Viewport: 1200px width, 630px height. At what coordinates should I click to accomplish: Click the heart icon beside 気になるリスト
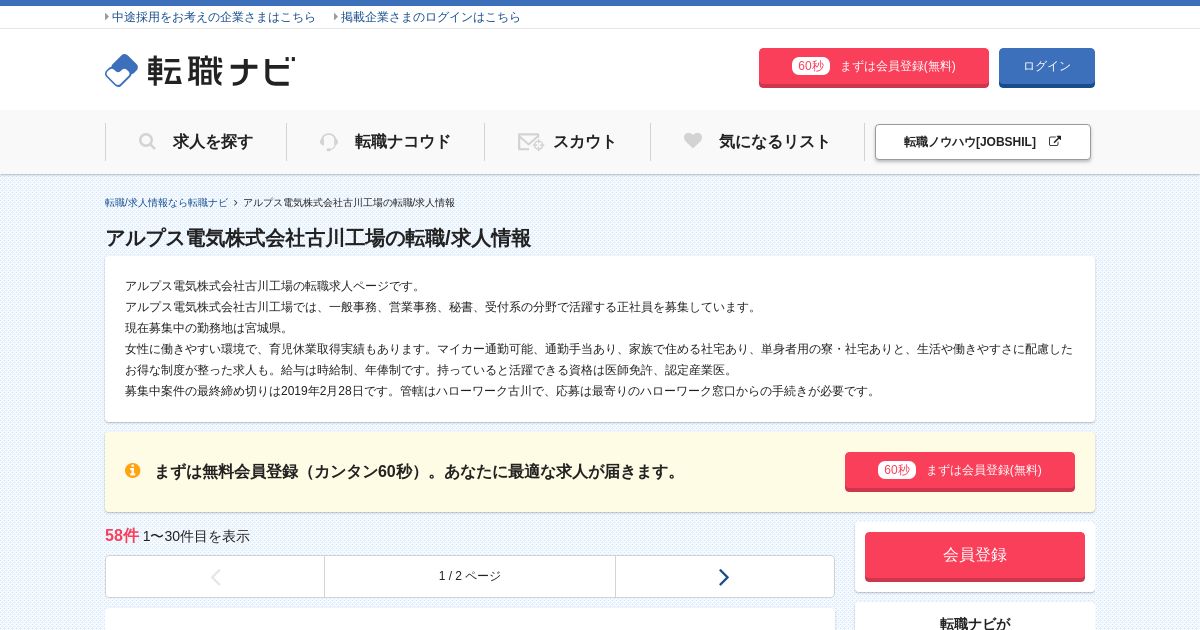click(x=693, y=141)
